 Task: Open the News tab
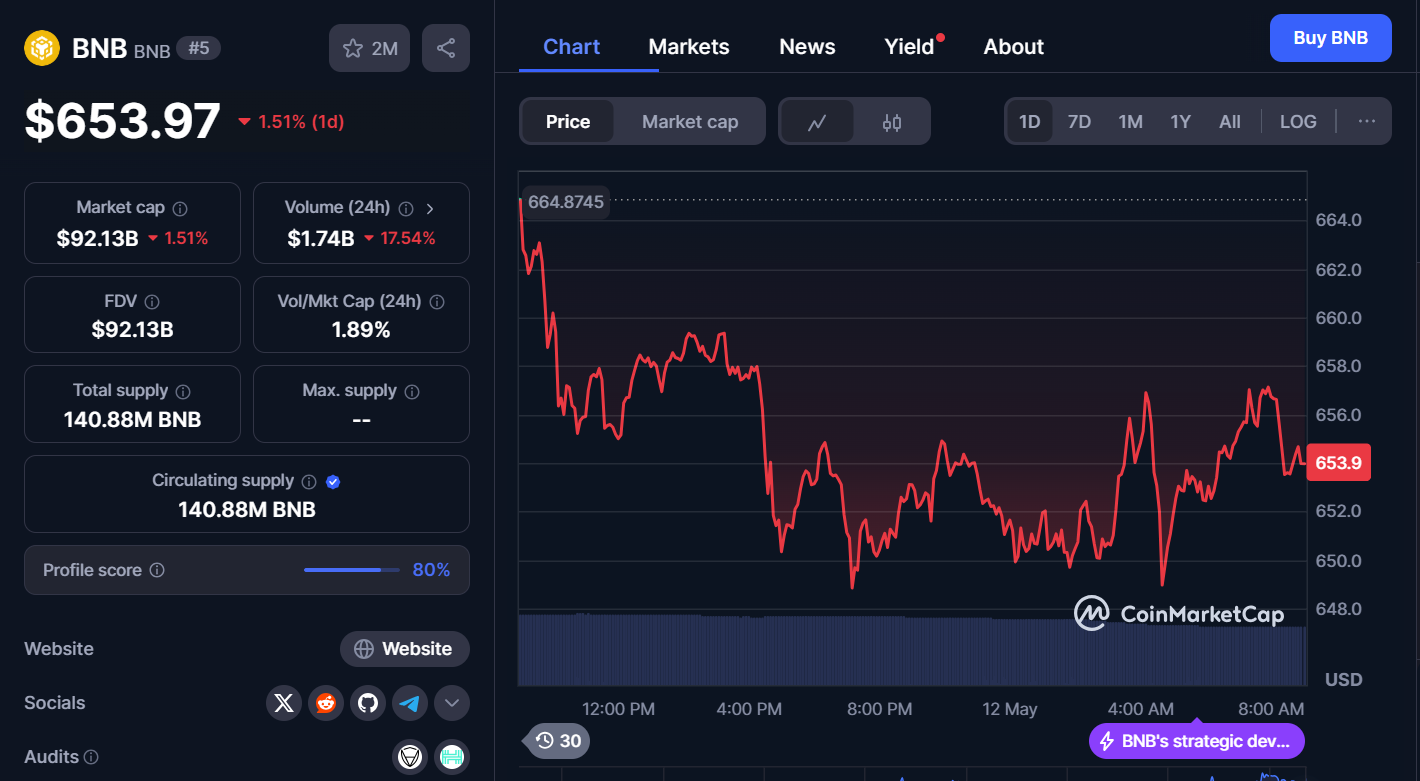tap(807, 47)
